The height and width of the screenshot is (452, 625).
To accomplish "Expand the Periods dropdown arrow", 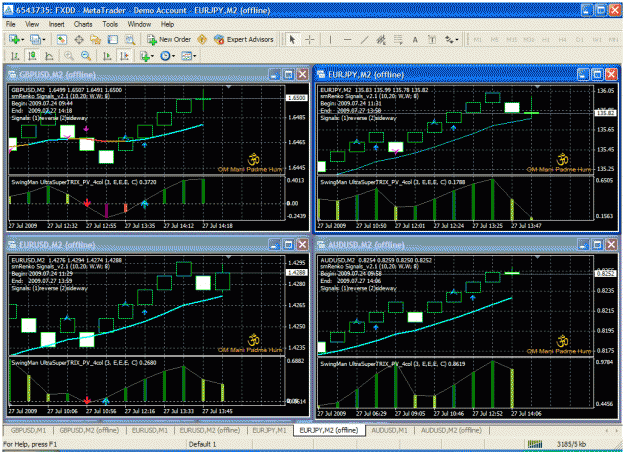I will click(x=173, y=57).
